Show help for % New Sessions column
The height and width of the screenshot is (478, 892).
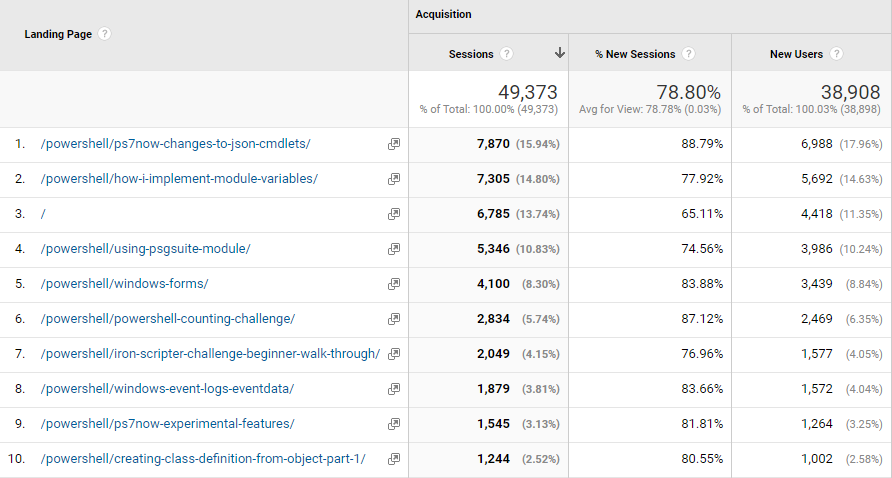pos(689,54)
